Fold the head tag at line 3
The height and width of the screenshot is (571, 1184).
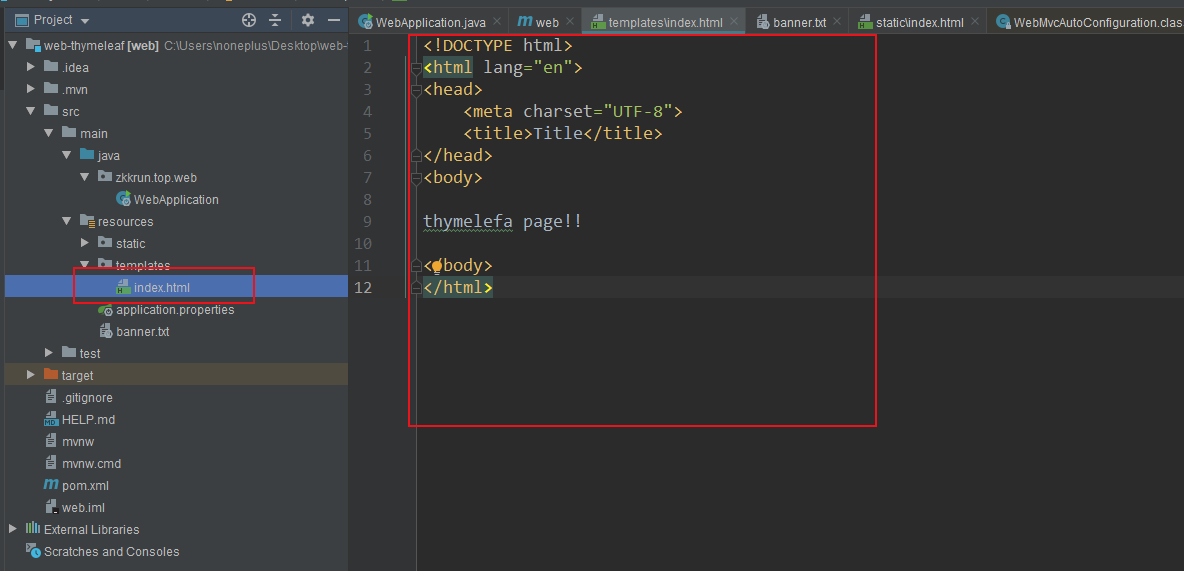pos(415,90)
